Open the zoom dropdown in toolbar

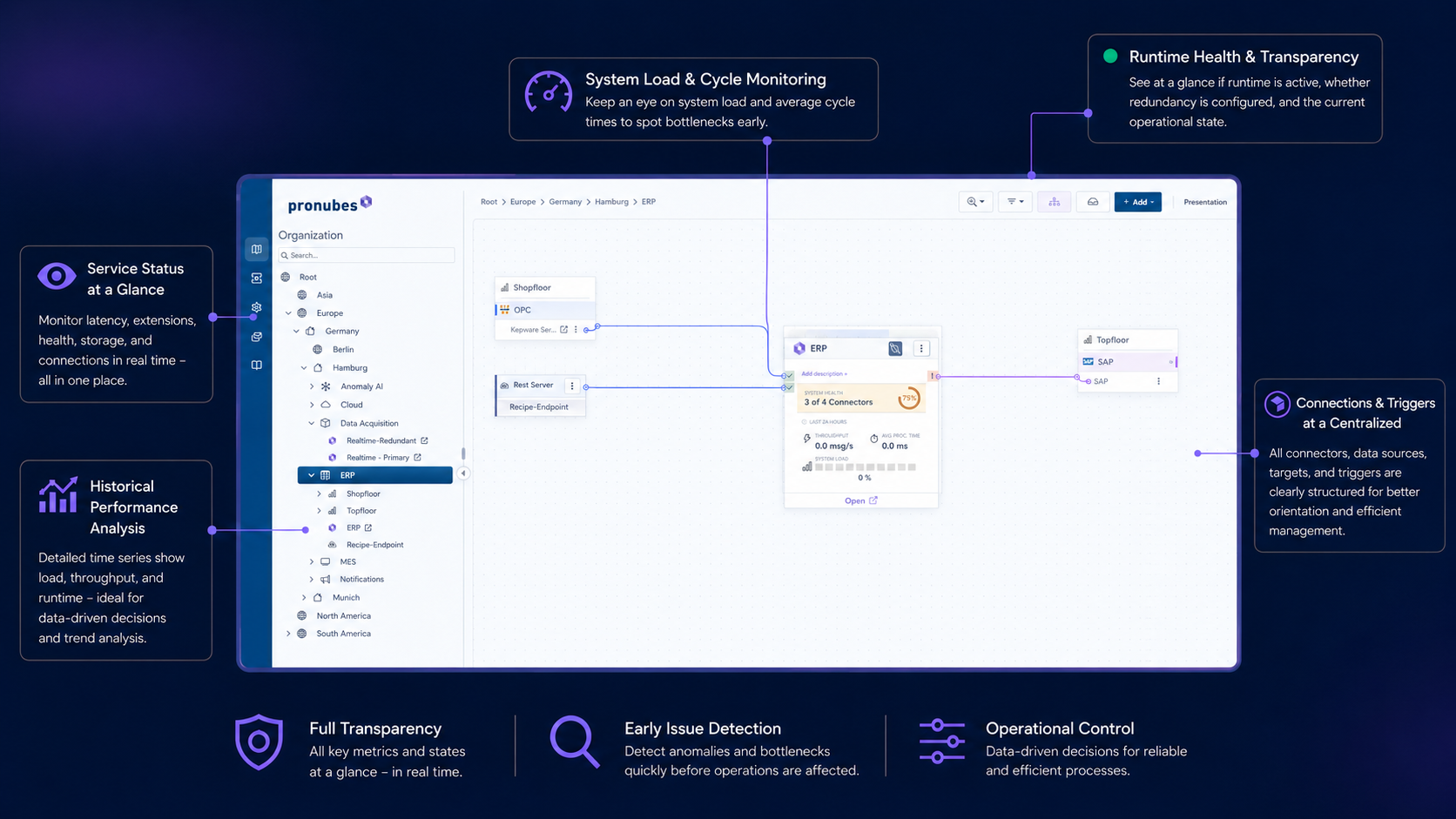pos(975,202)
